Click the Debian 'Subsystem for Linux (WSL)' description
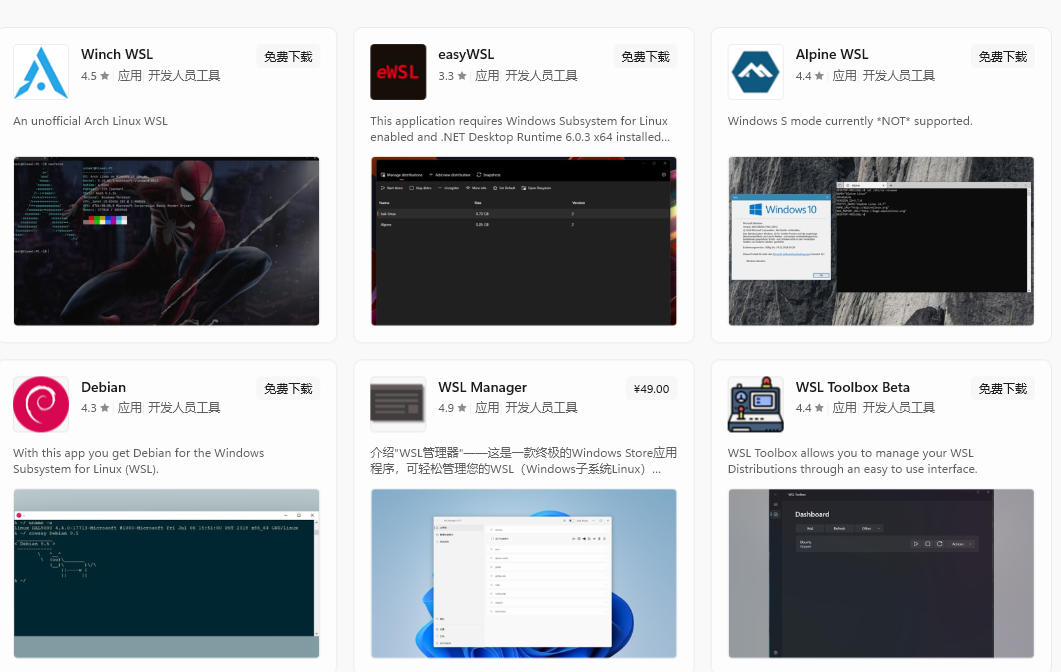 pos(139,462)
